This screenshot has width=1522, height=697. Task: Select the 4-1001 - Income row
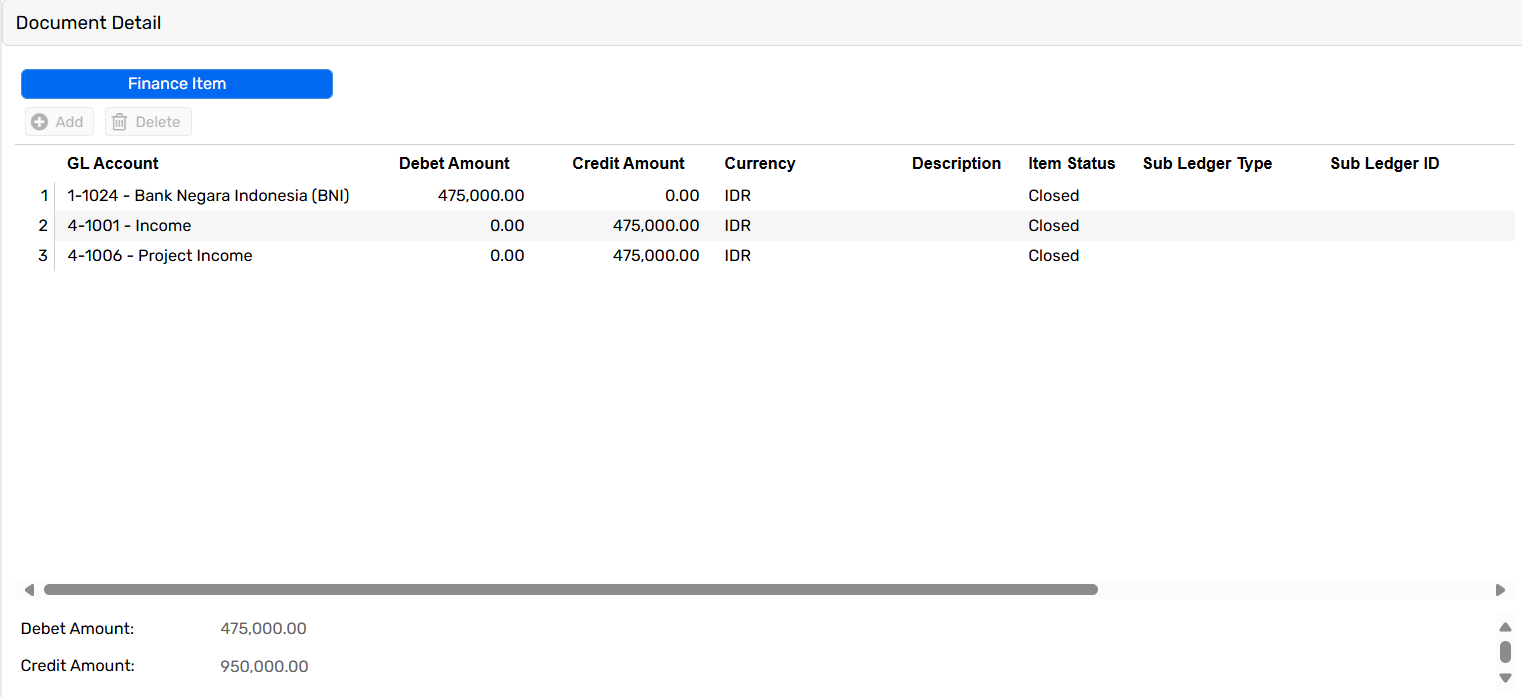click(129, 226)
